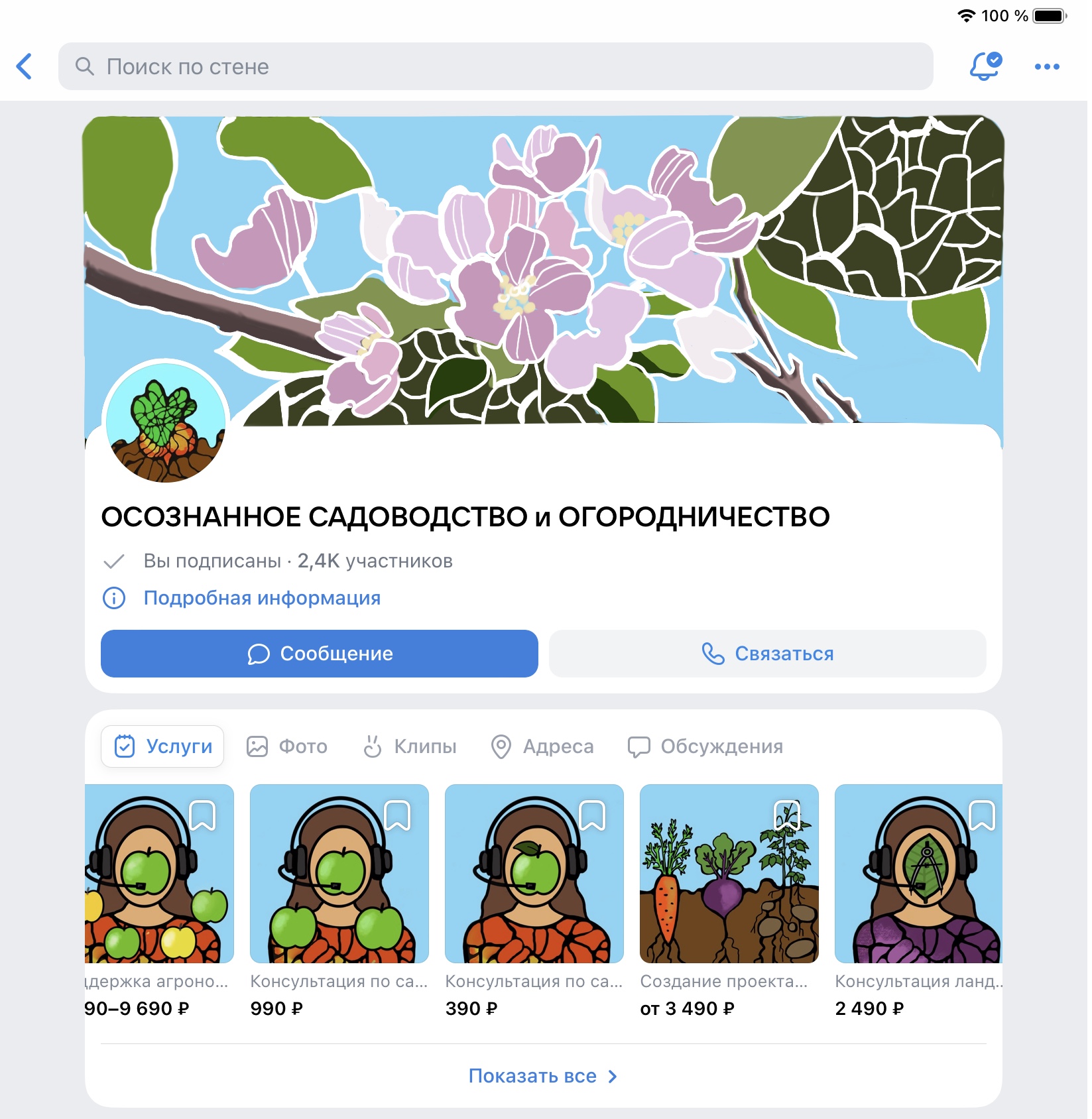The image size is (1092, 1119).
Task: Expand services with Показать все
Action: tap(543, 1075)
